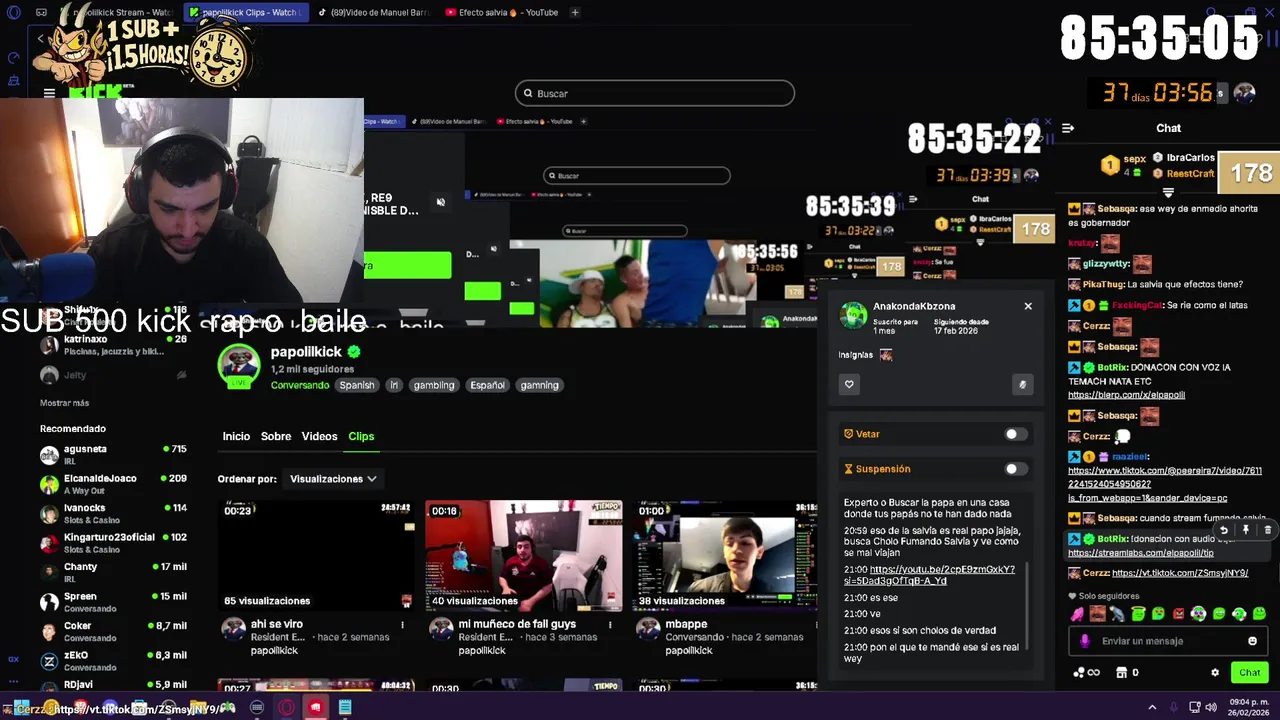
Task: Click the volume icon in system tray
Action: pyautogui.click(x=1211, y=708)
